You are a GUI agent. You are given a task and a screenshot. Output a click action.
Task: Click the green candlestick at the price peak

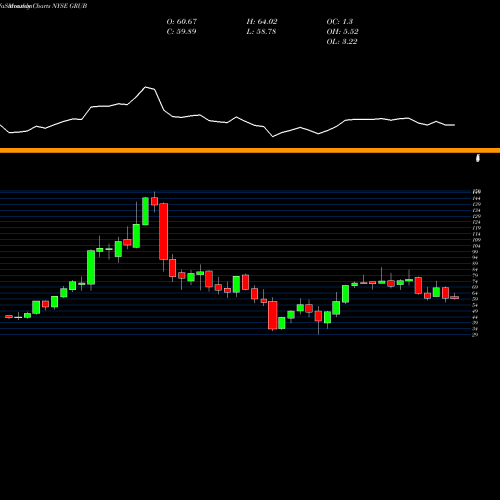(145, 211)
